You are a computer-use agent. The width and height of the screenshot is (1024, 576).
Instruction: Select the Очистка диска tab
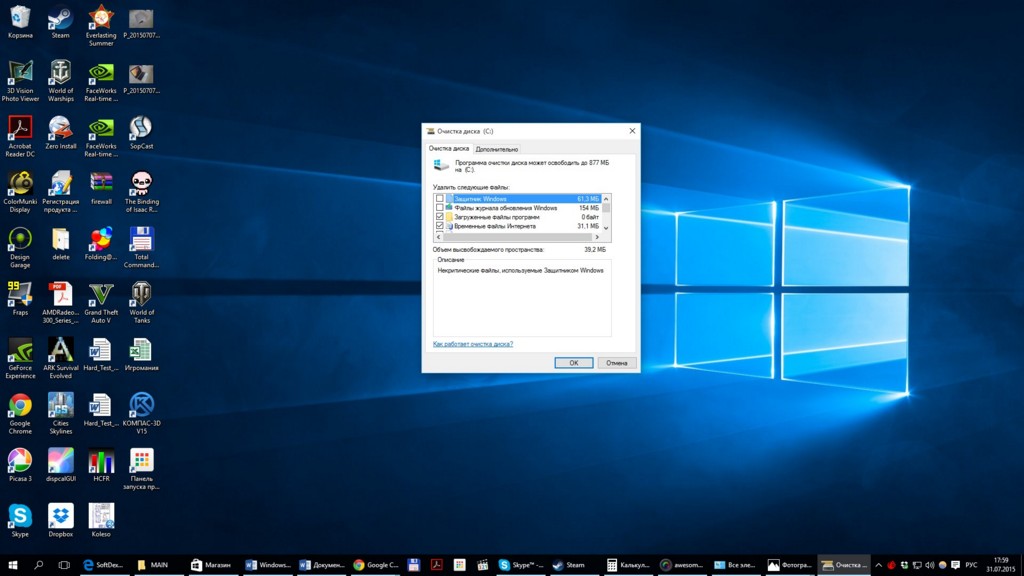449,148
